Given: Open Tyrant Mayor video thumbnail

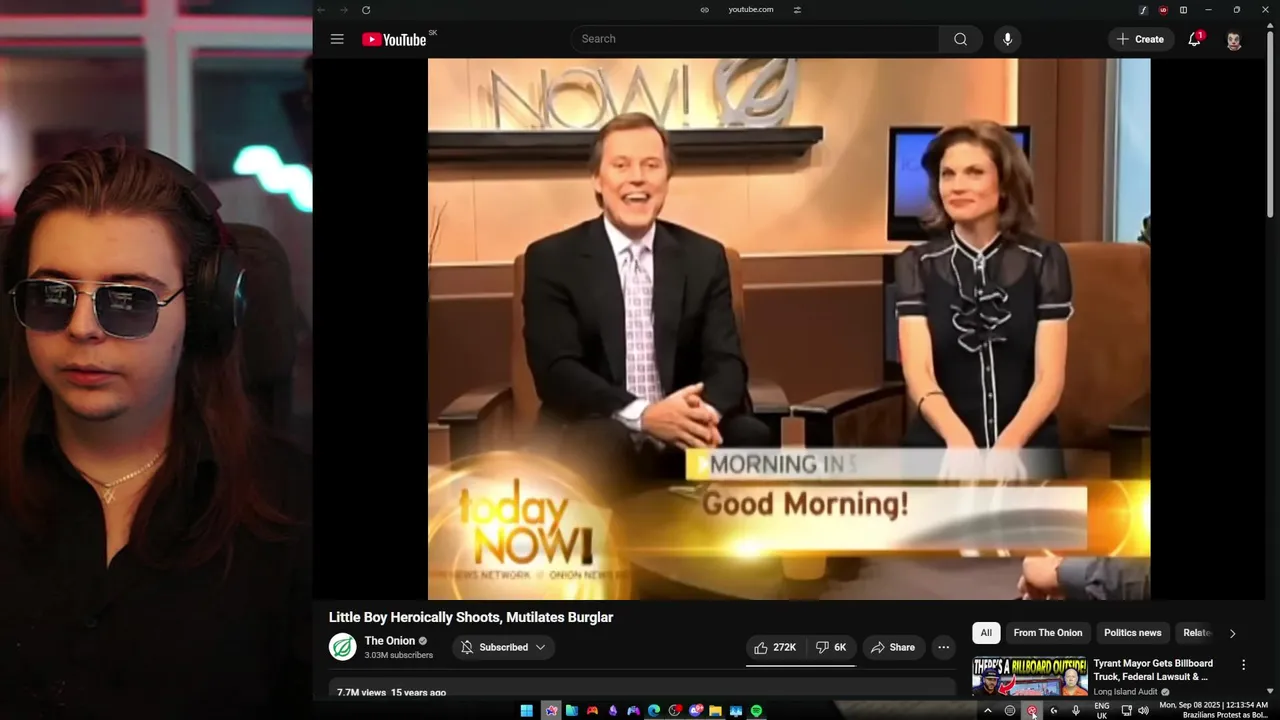Looking at the screenshot, I should pos(1030,676).
